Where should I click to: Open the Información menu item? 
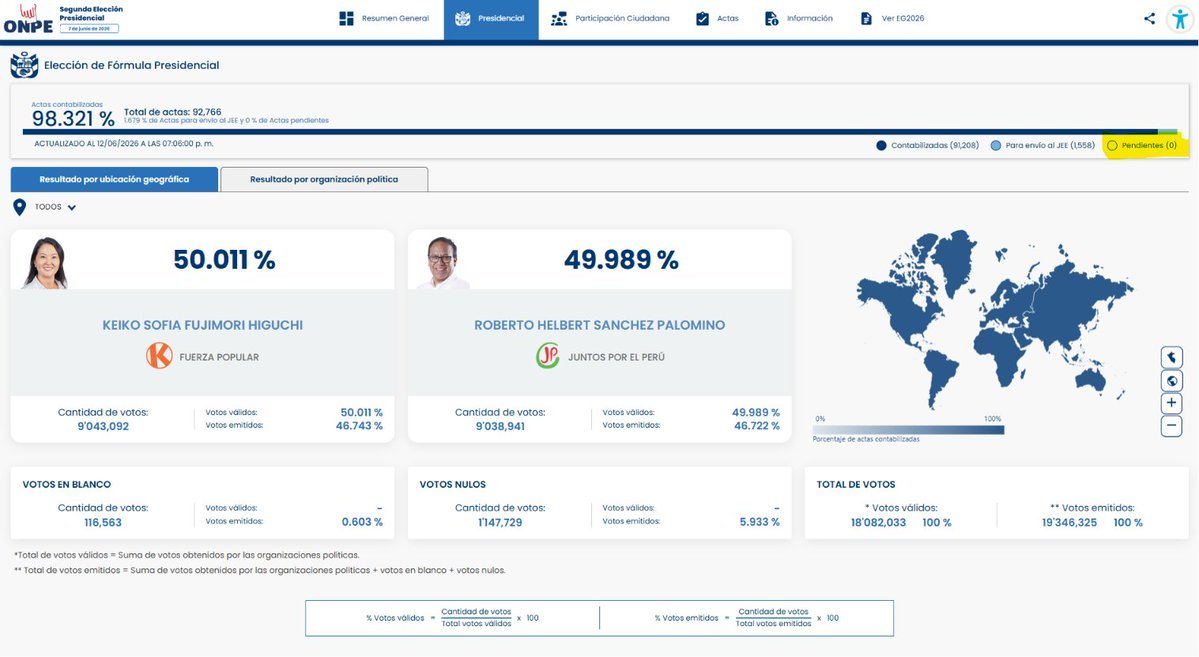click(x=799, y=18)
